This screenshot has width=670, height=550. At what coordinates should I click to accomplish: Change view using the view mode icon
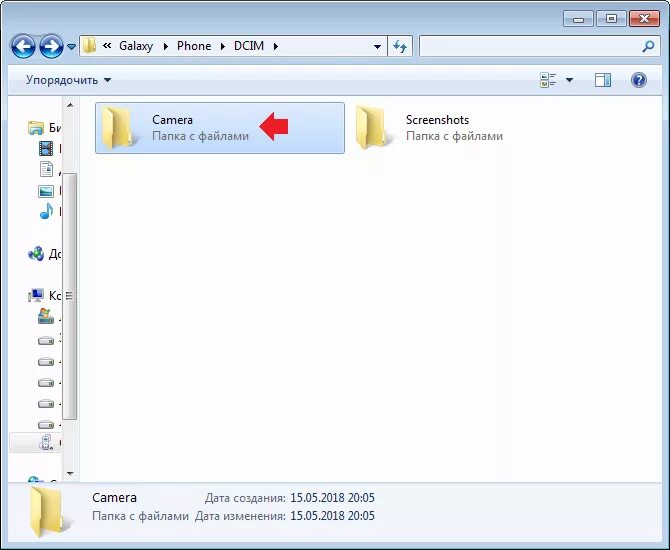point(548,80)
